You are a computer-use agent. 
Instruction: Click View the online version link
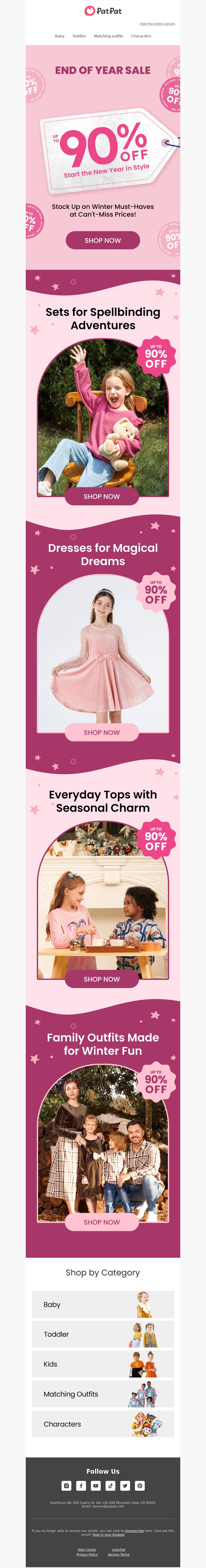coord(157,24)
